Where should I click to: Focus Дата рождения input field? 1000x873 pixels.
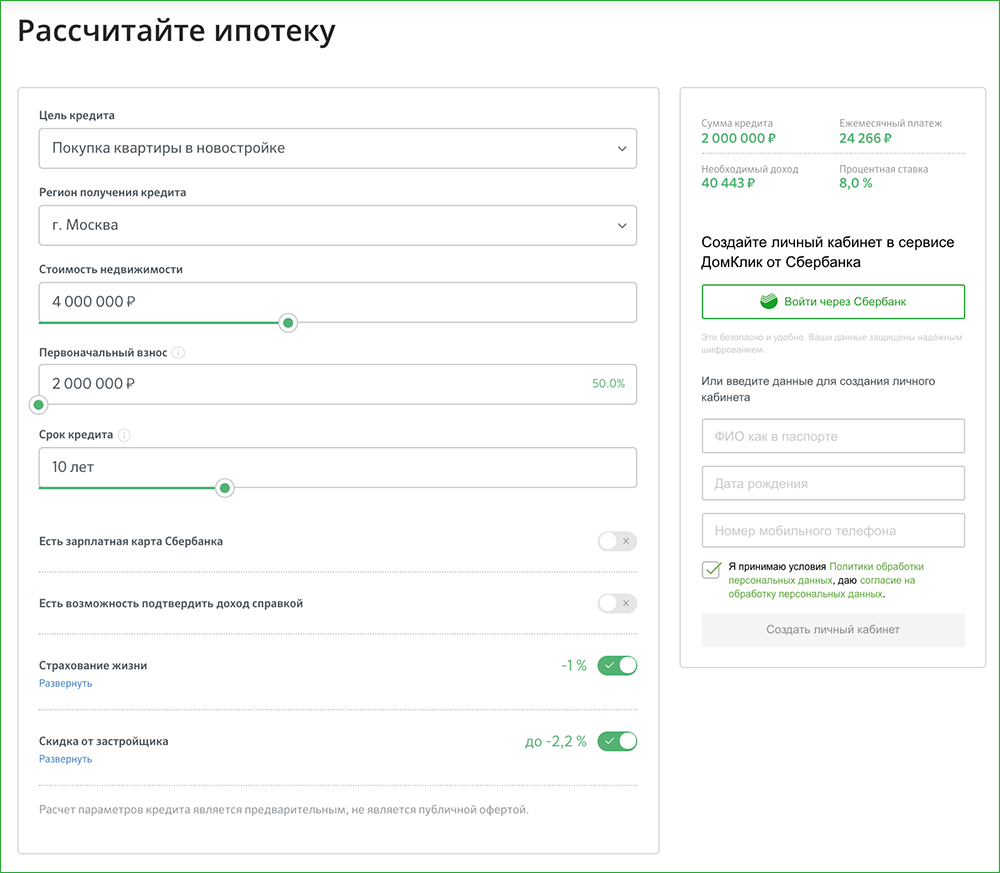[x=833, y=483]
